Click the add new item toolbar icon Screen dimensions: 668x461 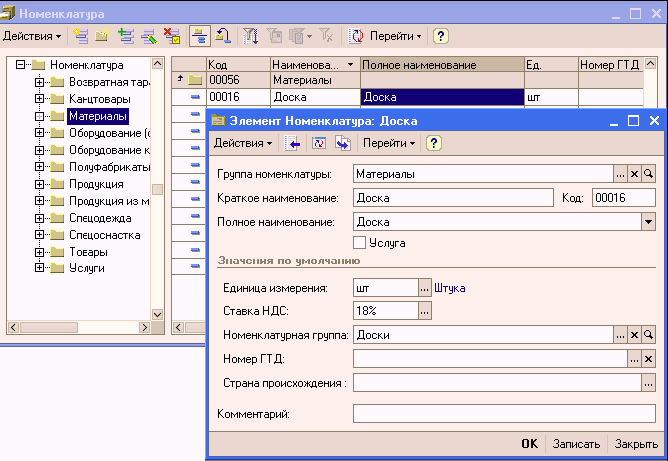[81, 36]
